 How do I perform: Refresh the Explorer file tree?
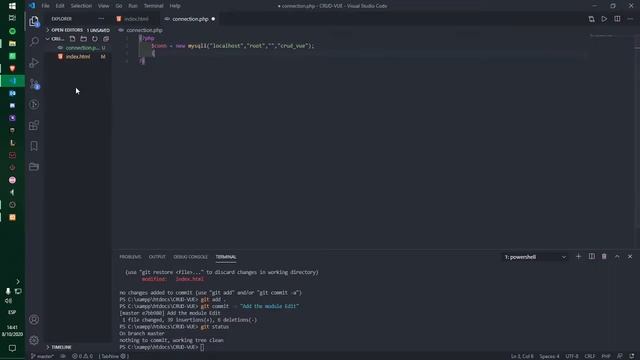click(x=95, y=39)
